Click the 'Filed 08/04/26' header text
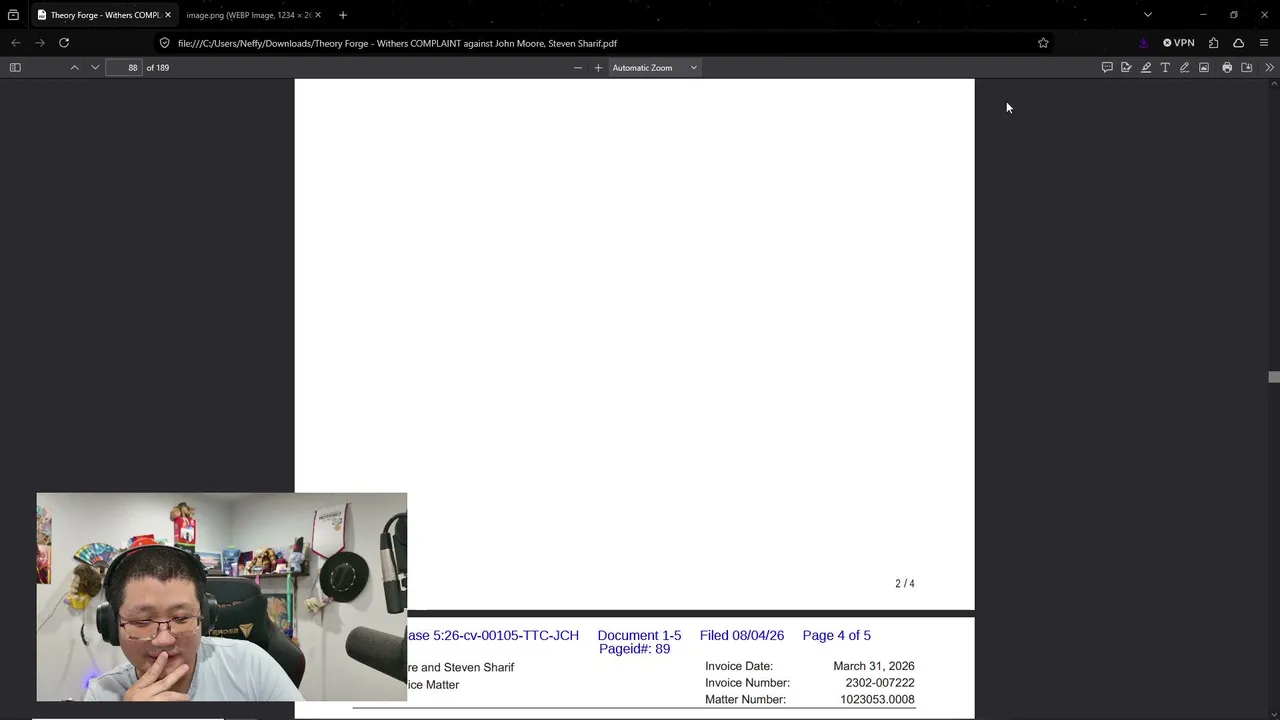 coord(742,635)
